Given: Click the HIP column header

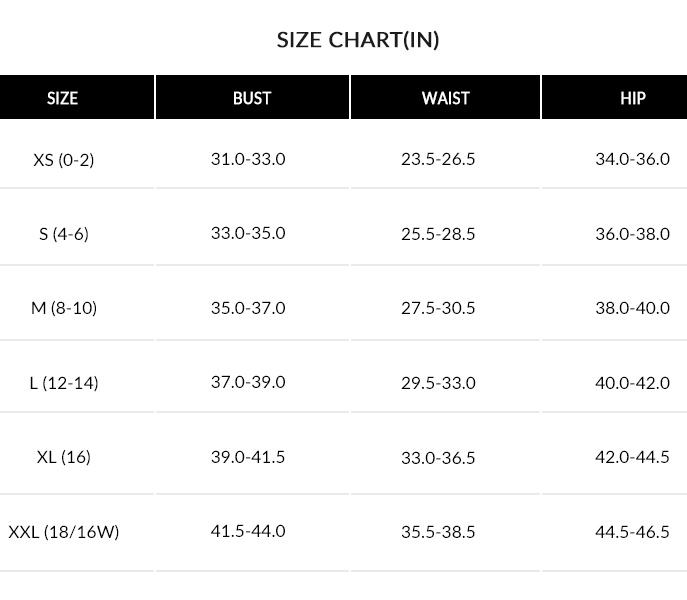Looking at the screenshot, I should pyautogui.click(x=632, y=98).
